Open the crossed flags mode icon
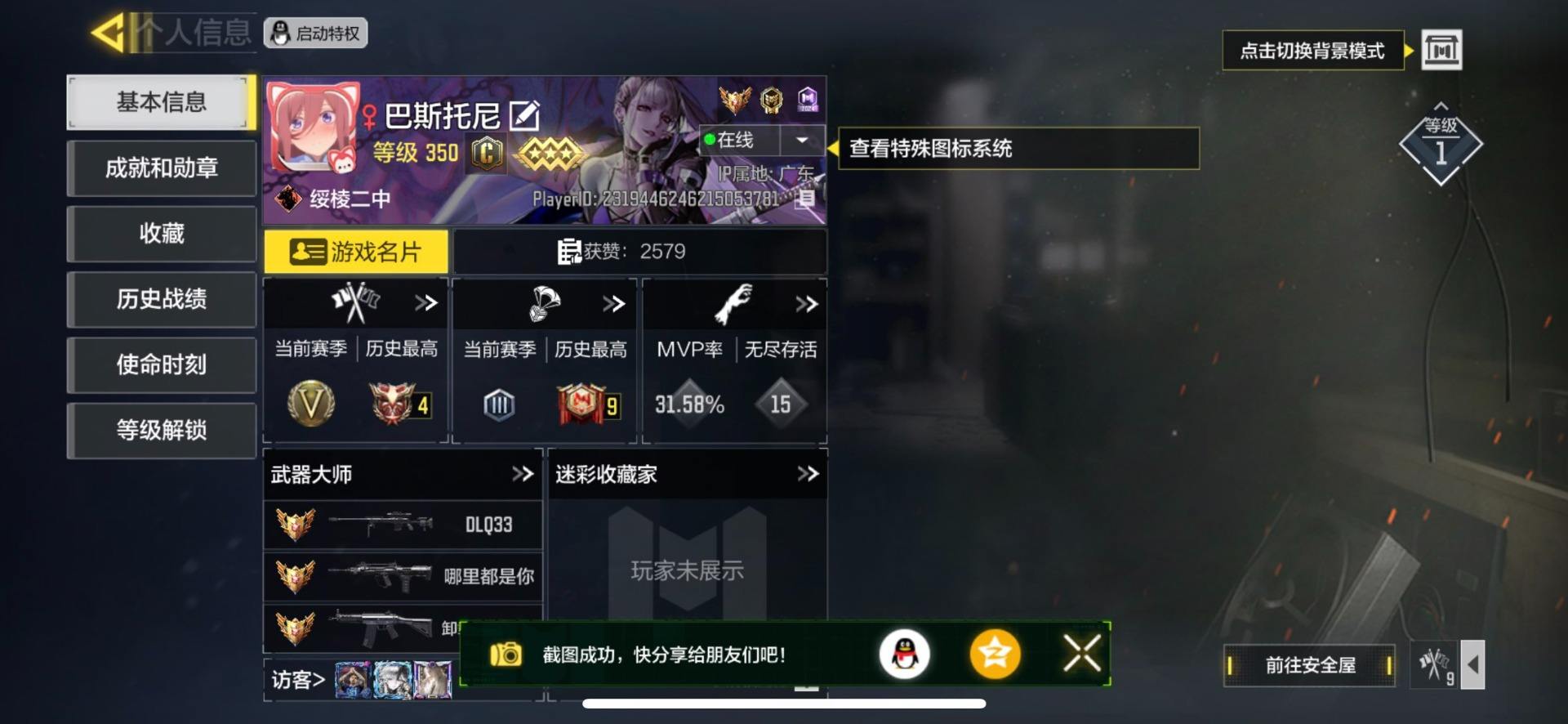1568x724 pixels. click(x=1434, y=665)
